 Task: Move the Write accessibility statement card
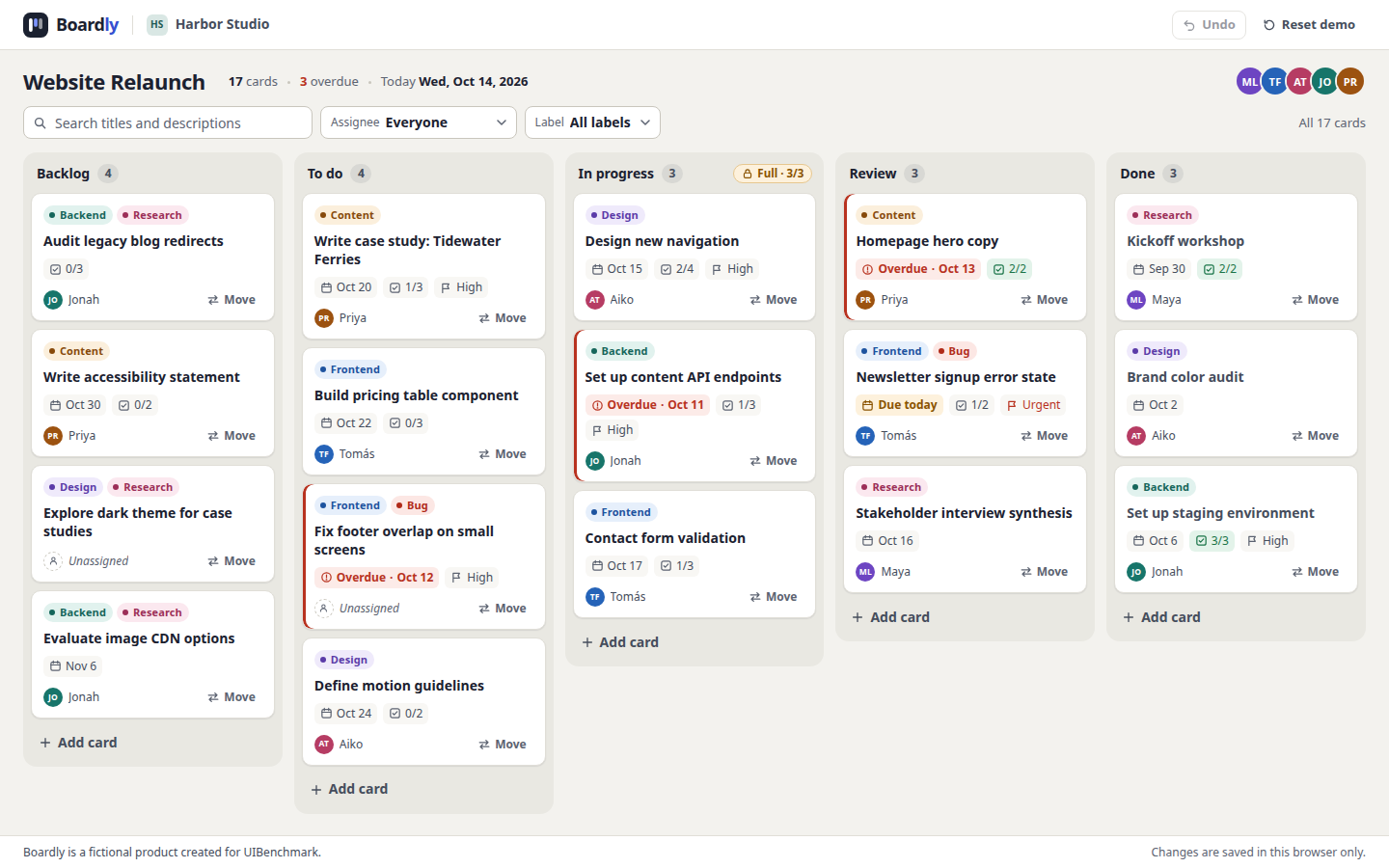point(231,436)
